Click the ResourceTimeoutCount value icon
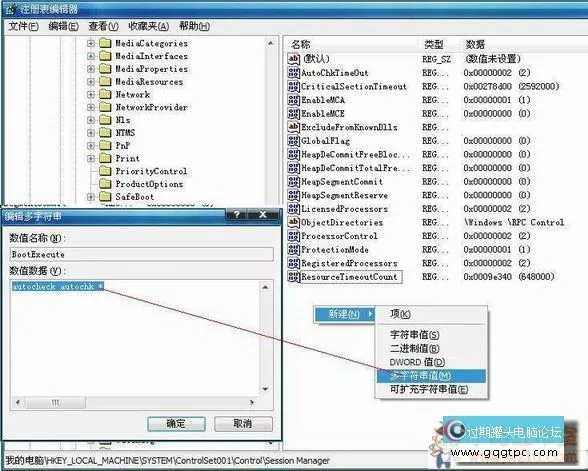Screen dimensions: 588x471 [294, 277]
